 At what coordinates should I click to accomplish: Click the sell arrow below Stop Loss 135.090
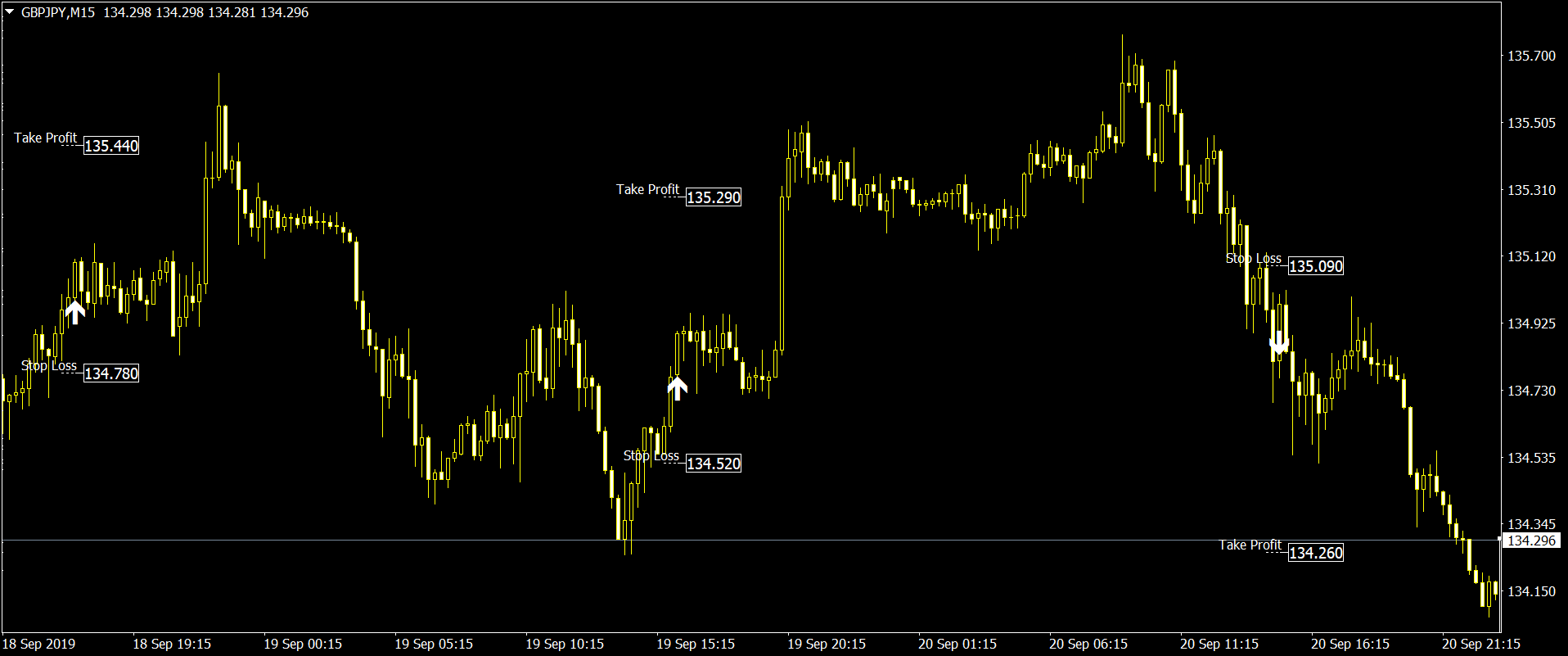coord(1279,343)
